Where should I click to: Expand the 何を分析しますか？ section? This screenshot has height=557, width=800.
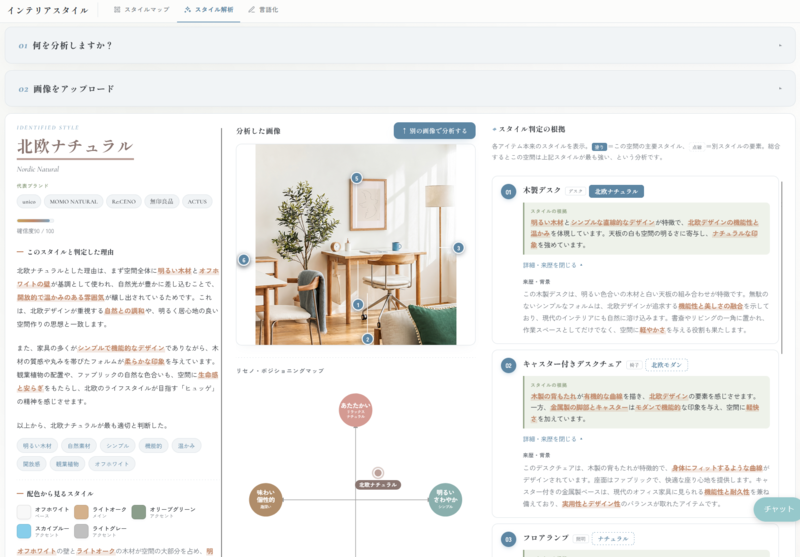click(x=400, y=45)
